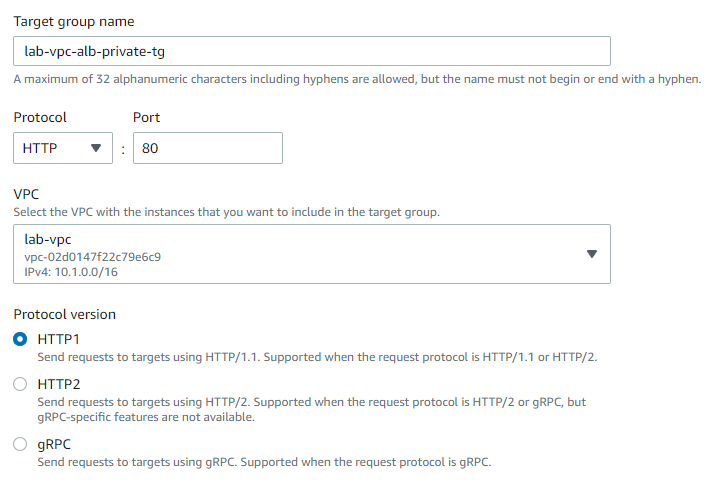Click the Target group name text field
711x482 pixels.
pos(311,51)
